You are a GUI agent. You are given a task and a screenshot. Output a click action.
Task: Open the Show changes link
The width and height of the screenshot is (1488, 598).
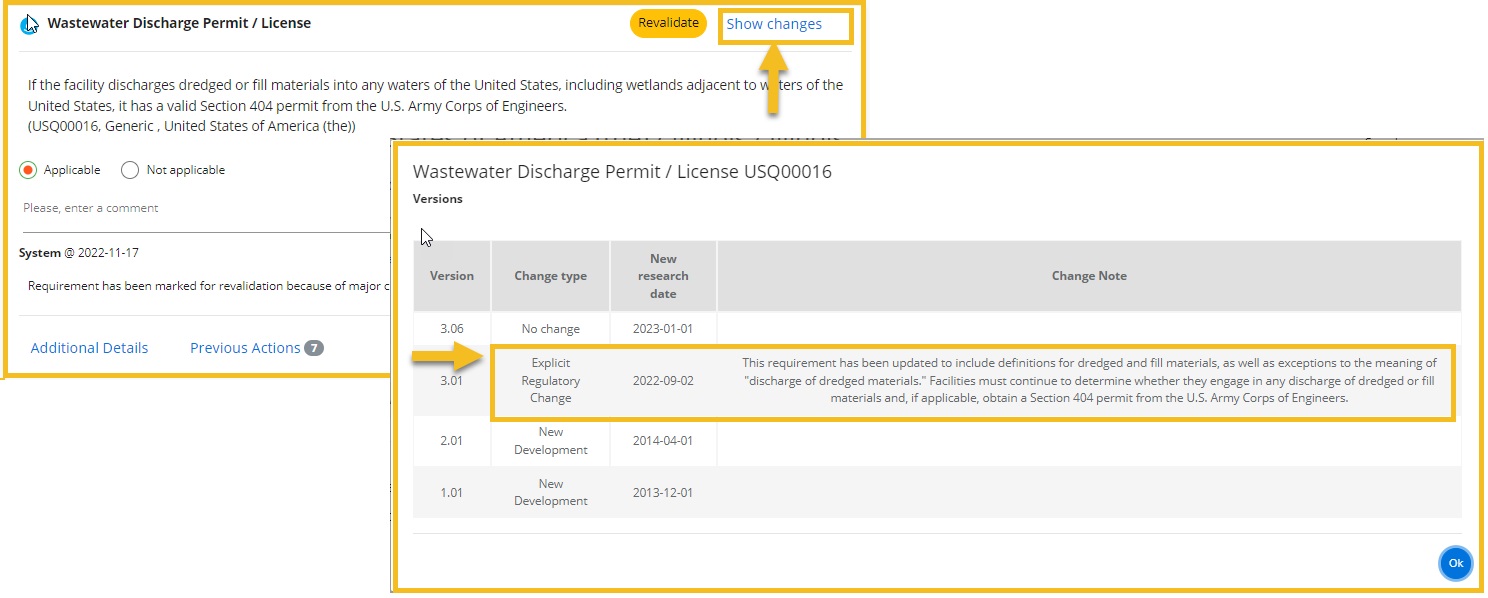[774, 24]
